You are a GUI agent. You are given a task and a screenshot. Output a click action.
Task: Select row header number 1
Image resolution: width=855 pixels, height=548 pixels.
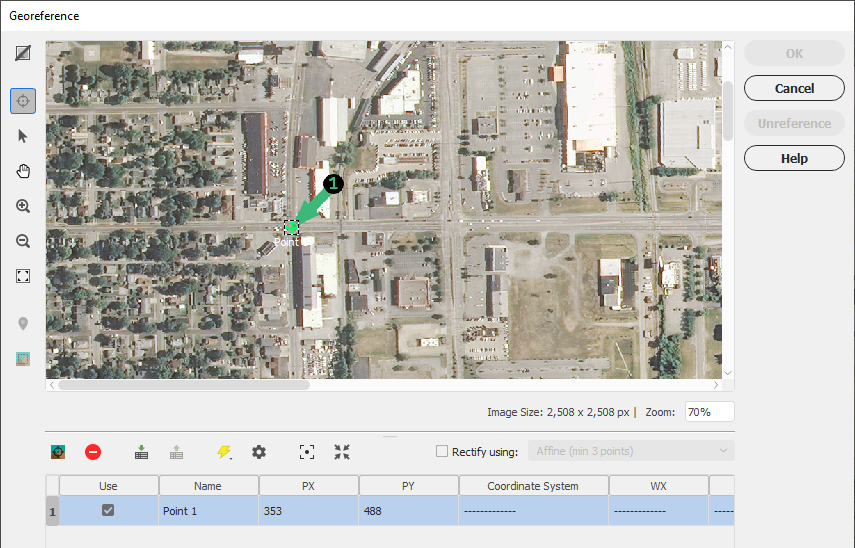(x=52, y=511)
